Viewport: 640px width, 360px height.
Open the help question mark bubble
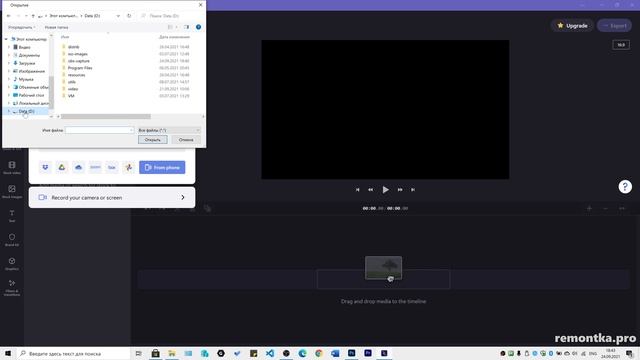point(625,187)
